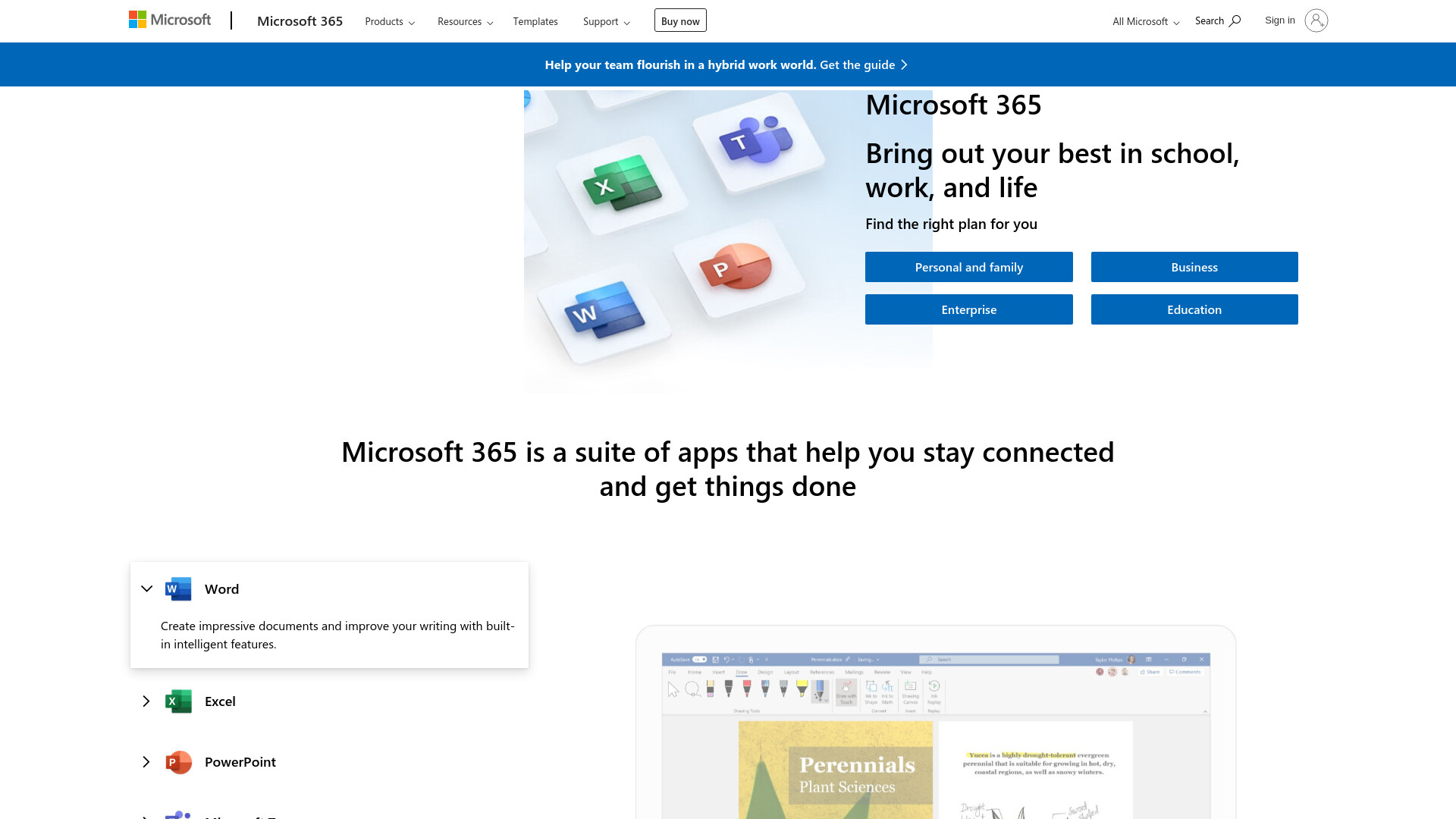Click the Word icon in app list
The width and height of the screenshot is (1456, 819).
tap(178, 589)
